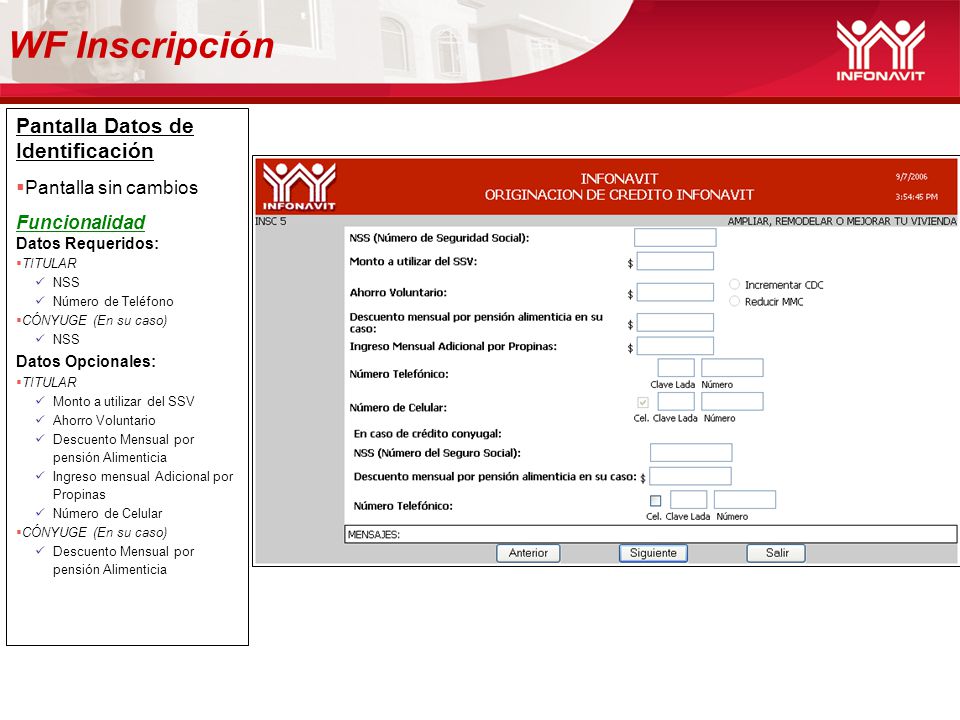The image size is (960, 720).
Task: Click the 'Ahorro Voluntario' checklist item in left panel
Action: click(x=104, y=421)
